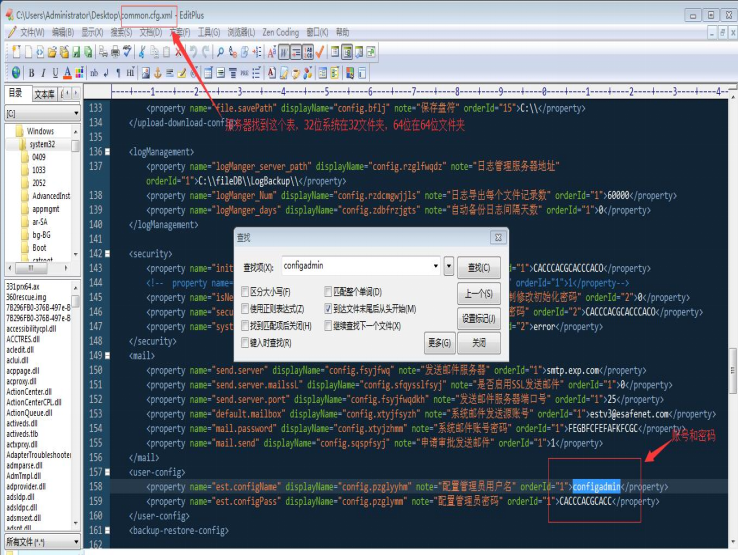Click the folder tree horizontal scrollbar thumb
This screenshot has height=555, width=738.
point(31,268)
